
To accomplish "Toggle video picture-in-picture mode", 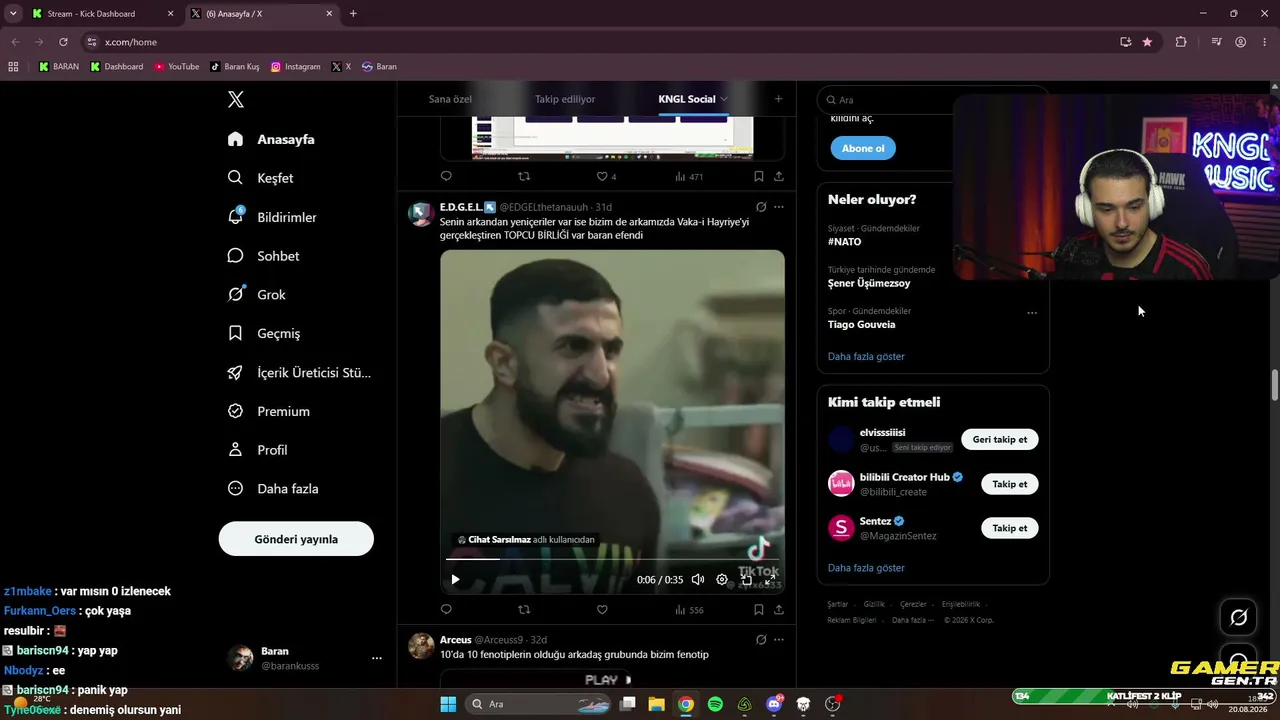I will tap(746, 579).
